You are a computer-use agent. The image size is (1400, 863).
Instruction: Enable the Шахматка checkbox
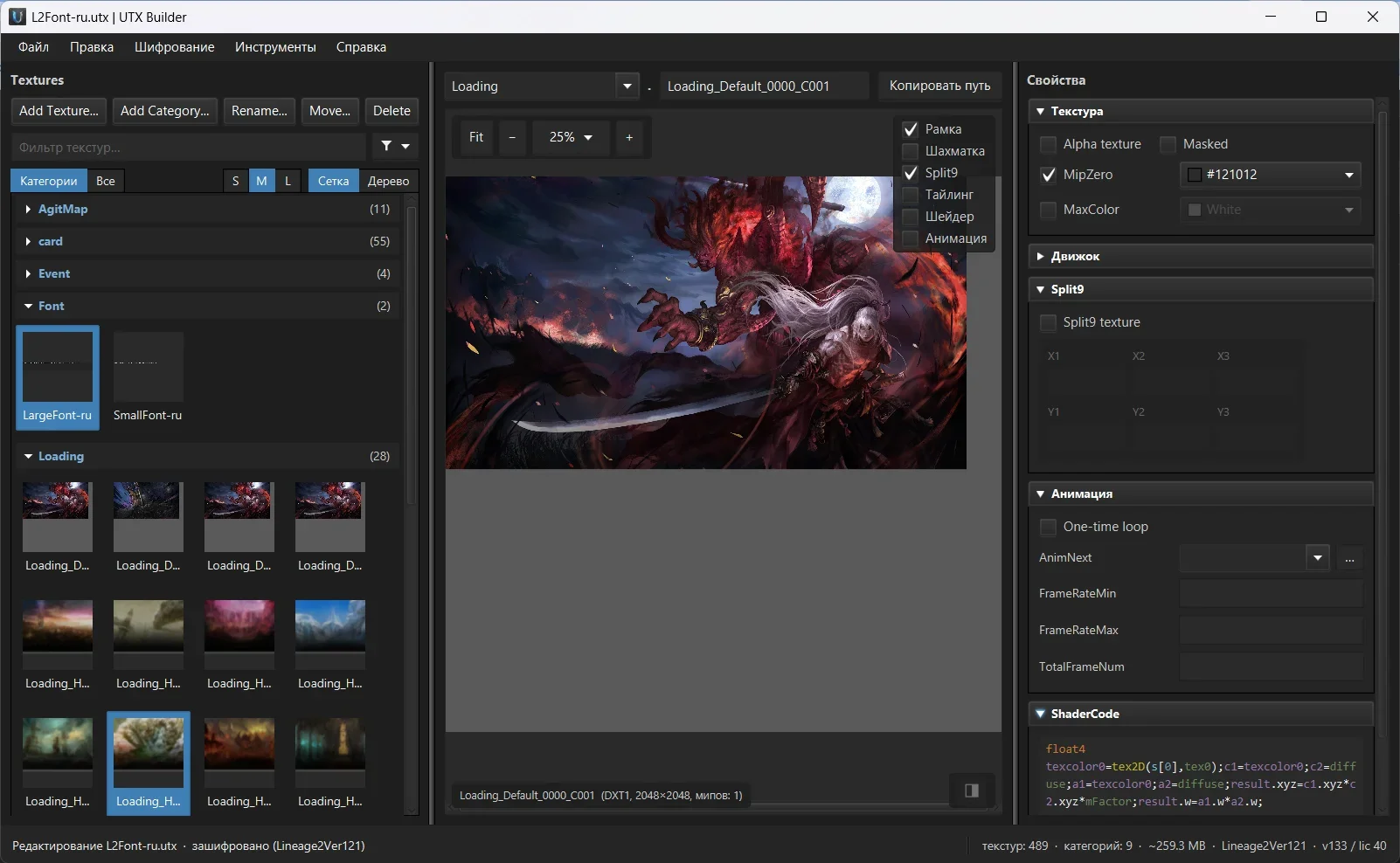click(x=910, y=151)
